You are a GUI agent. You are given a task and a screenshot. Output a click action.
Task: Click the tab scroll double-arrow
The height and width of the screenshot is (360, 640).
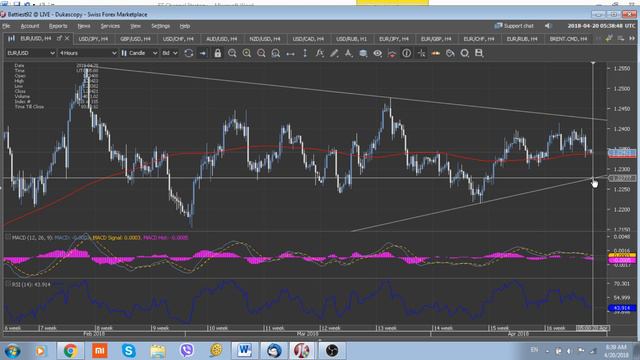[x=632, y=39]
